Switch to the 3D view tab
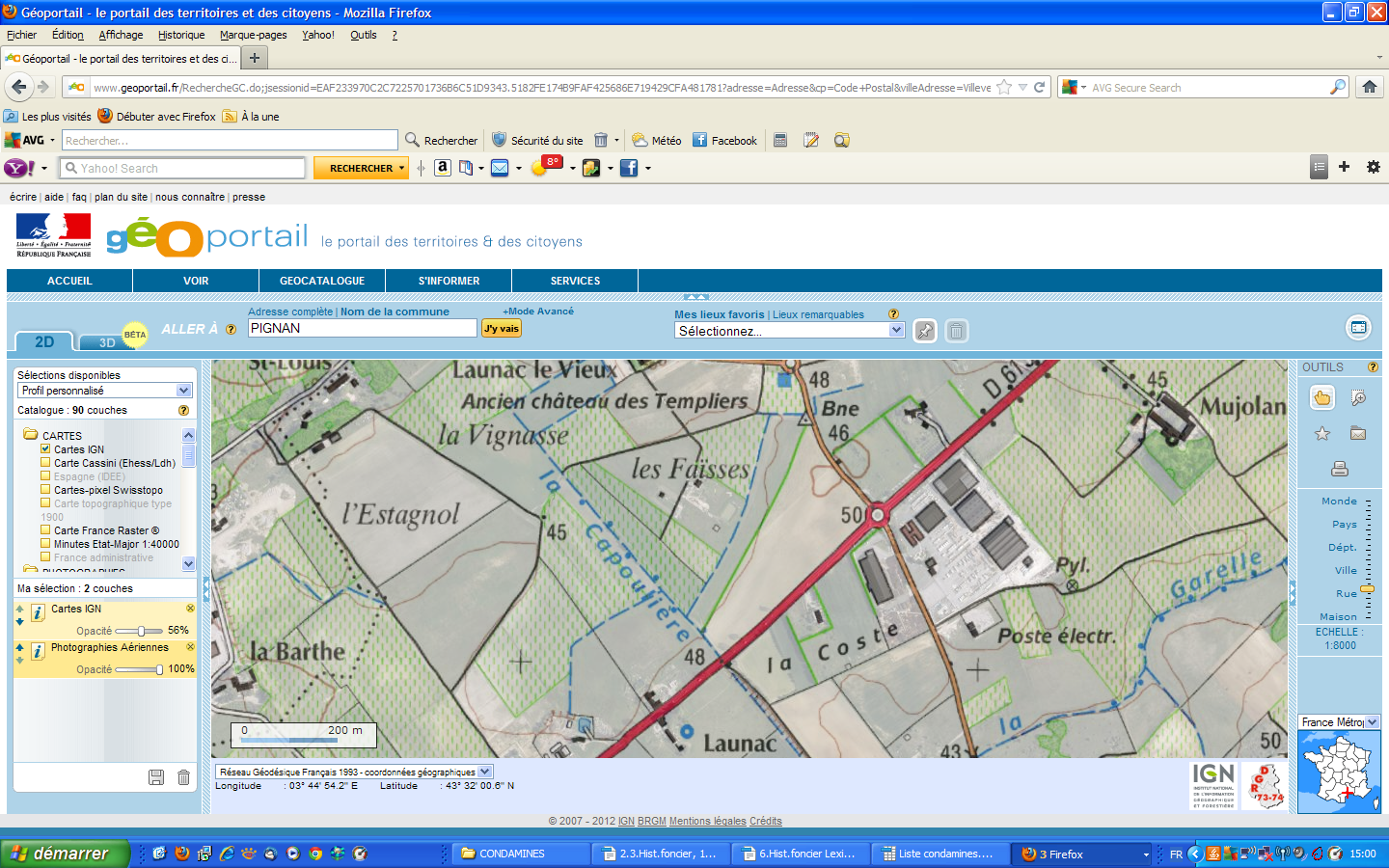Screen dimensions: 1389x868 [x=106, y=342]
